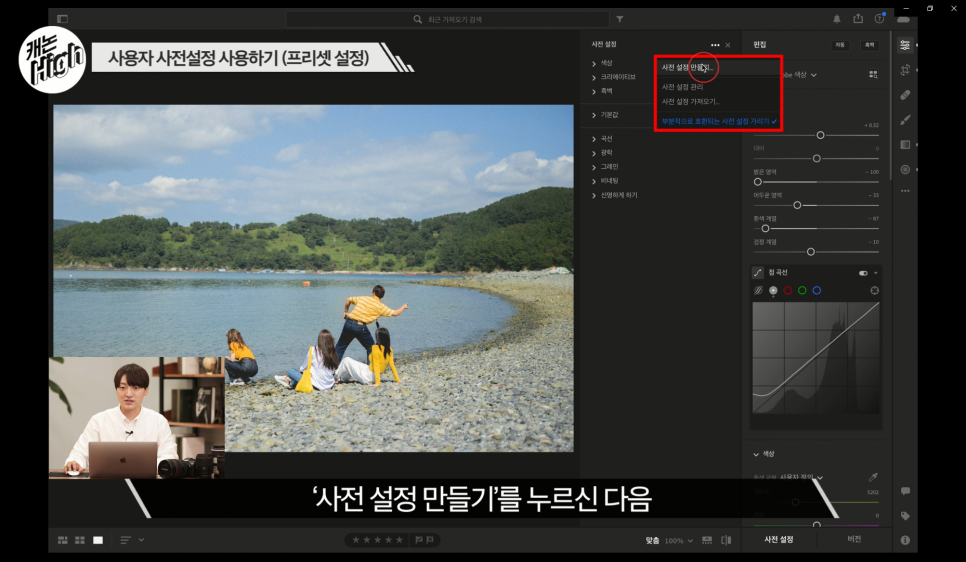Viewport: 966px width, 562px height.
Task: Toggle show original compare icon
Action: 726,540
